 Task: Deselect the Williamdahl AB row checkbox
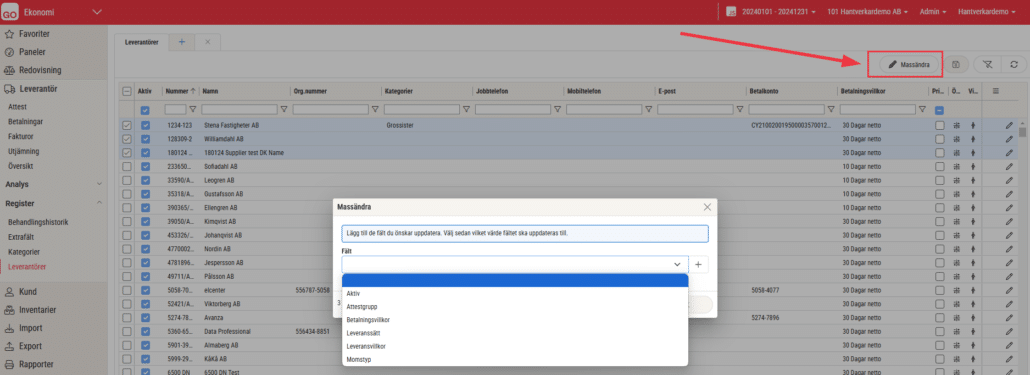[127, 139]
